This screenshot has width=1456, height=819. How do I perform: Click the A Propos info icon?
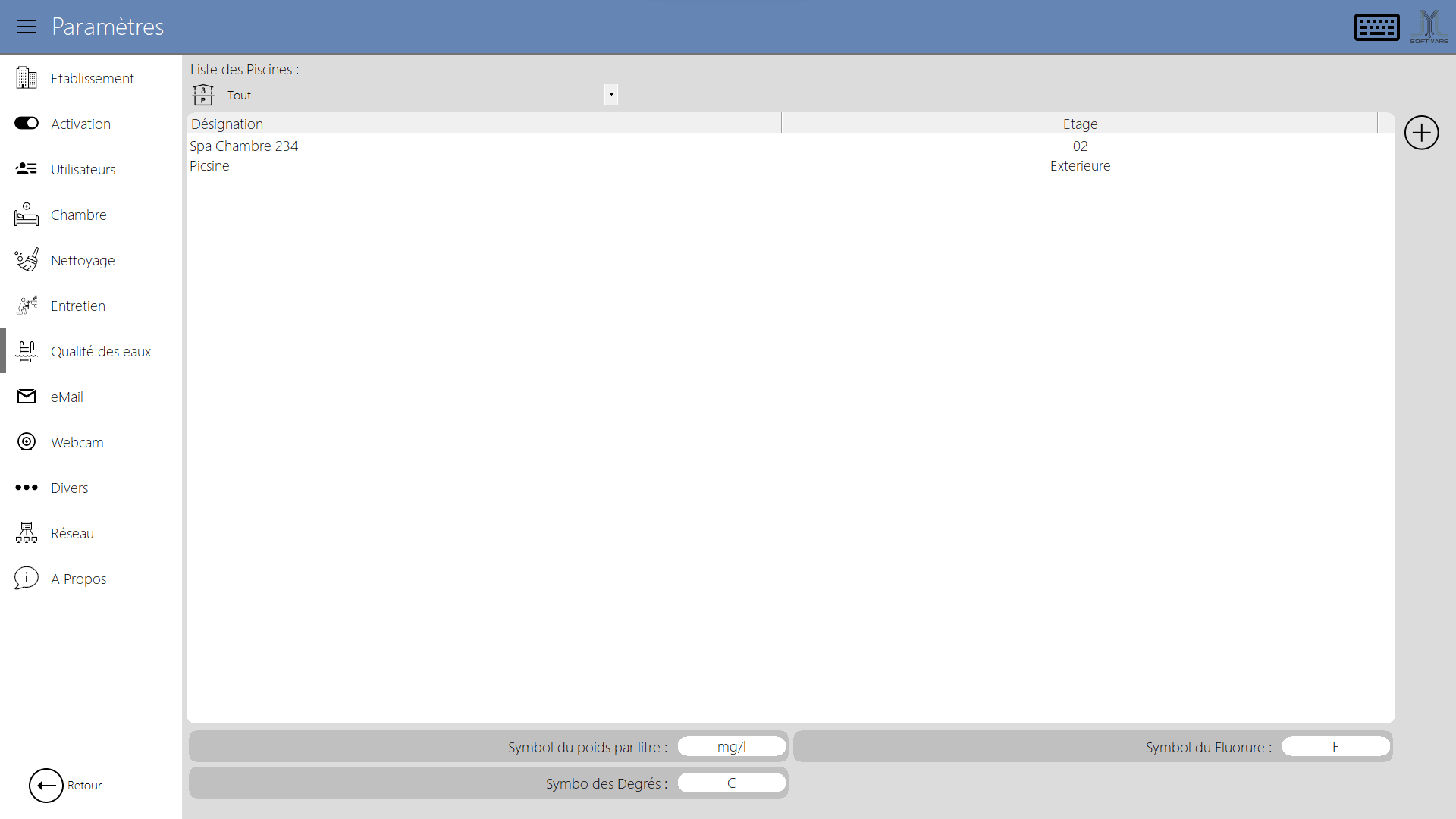(x=27, y=579)
